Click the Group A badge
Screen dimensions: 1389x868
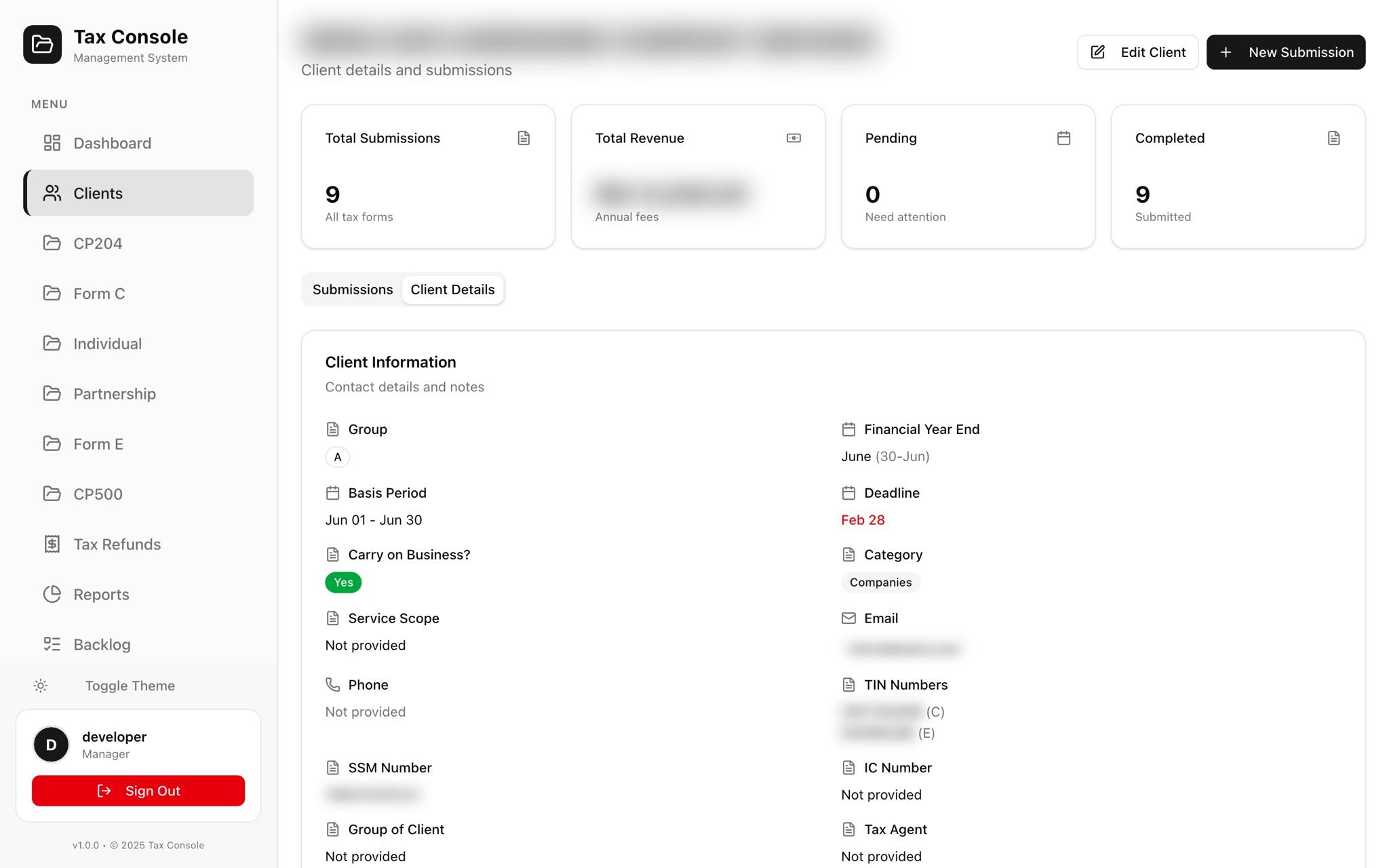point(337,457)
